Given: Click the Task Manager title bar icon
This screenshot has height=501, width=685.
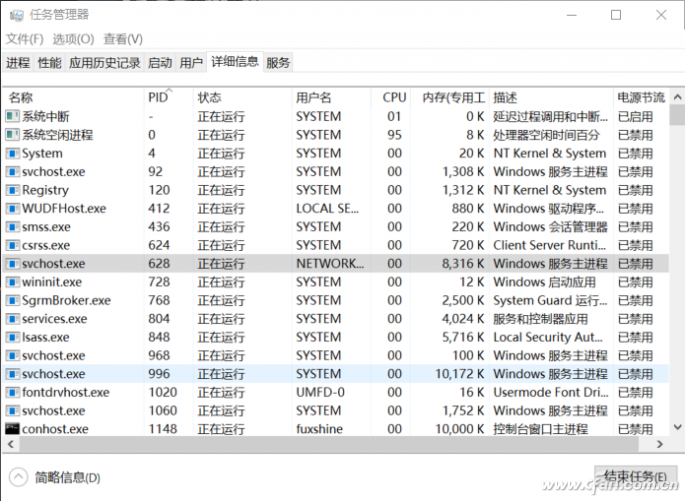Looking at the screenshot, I should [16, 15].
